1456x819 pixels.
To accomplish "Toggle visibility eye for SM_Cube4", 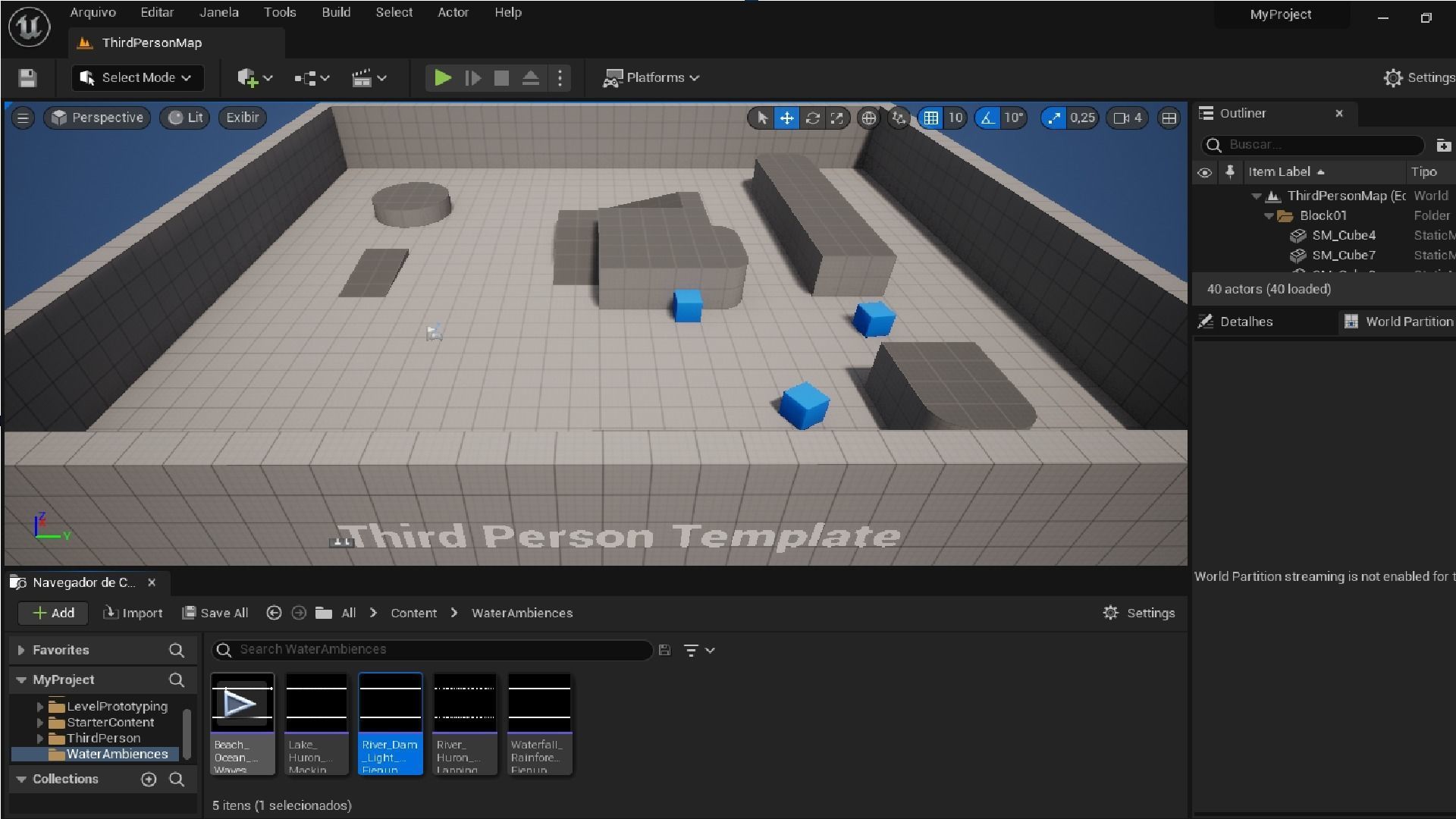I will (1205, 235).
